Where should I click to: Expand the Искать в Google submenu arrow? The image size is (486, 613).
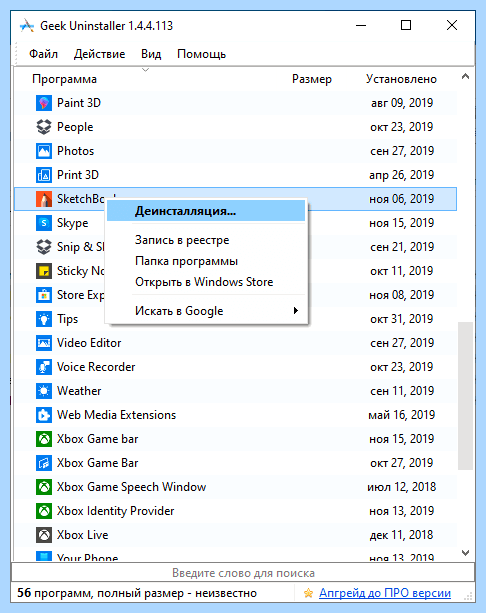click(296, 311)
